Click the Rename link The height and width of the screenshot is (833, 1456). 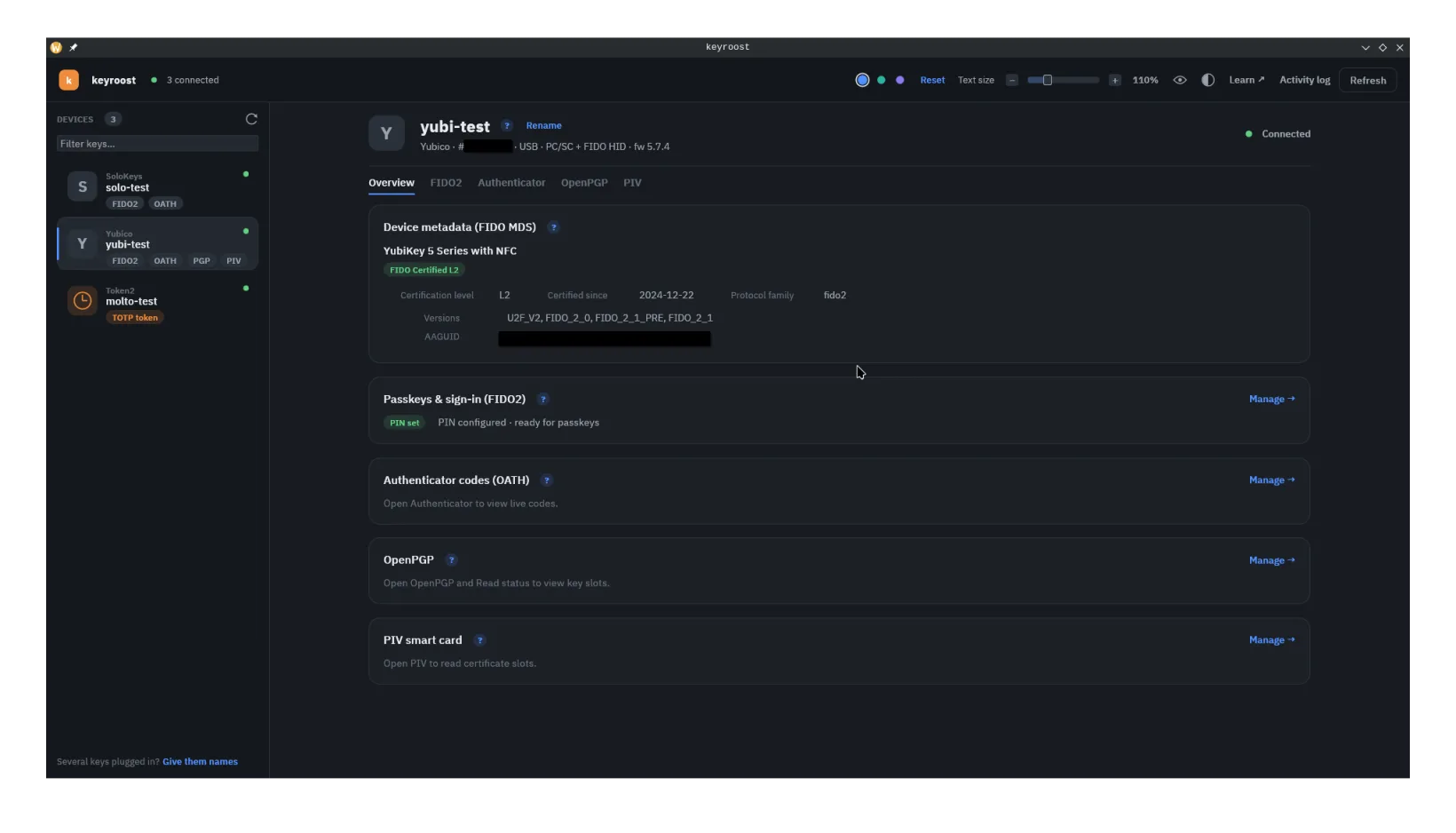(x=543, y=126)
